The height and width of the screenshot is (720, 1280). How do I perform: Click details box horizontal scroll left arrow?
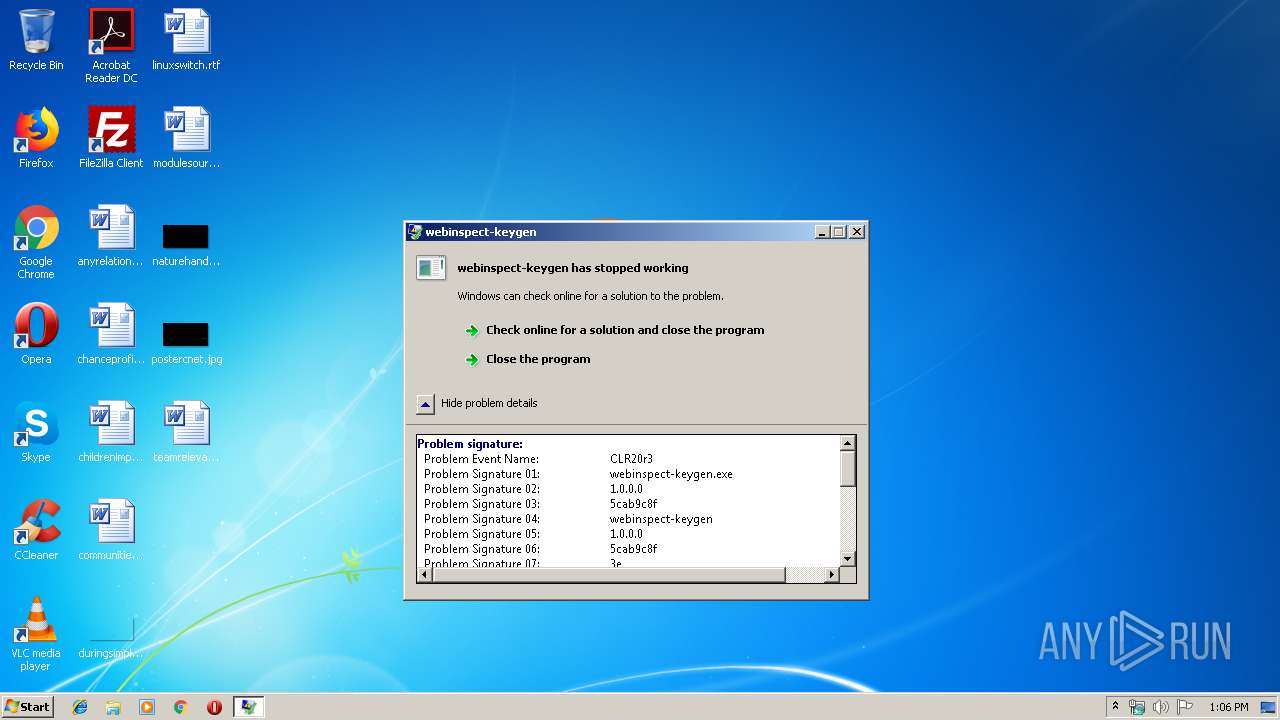tap(425, 574)
